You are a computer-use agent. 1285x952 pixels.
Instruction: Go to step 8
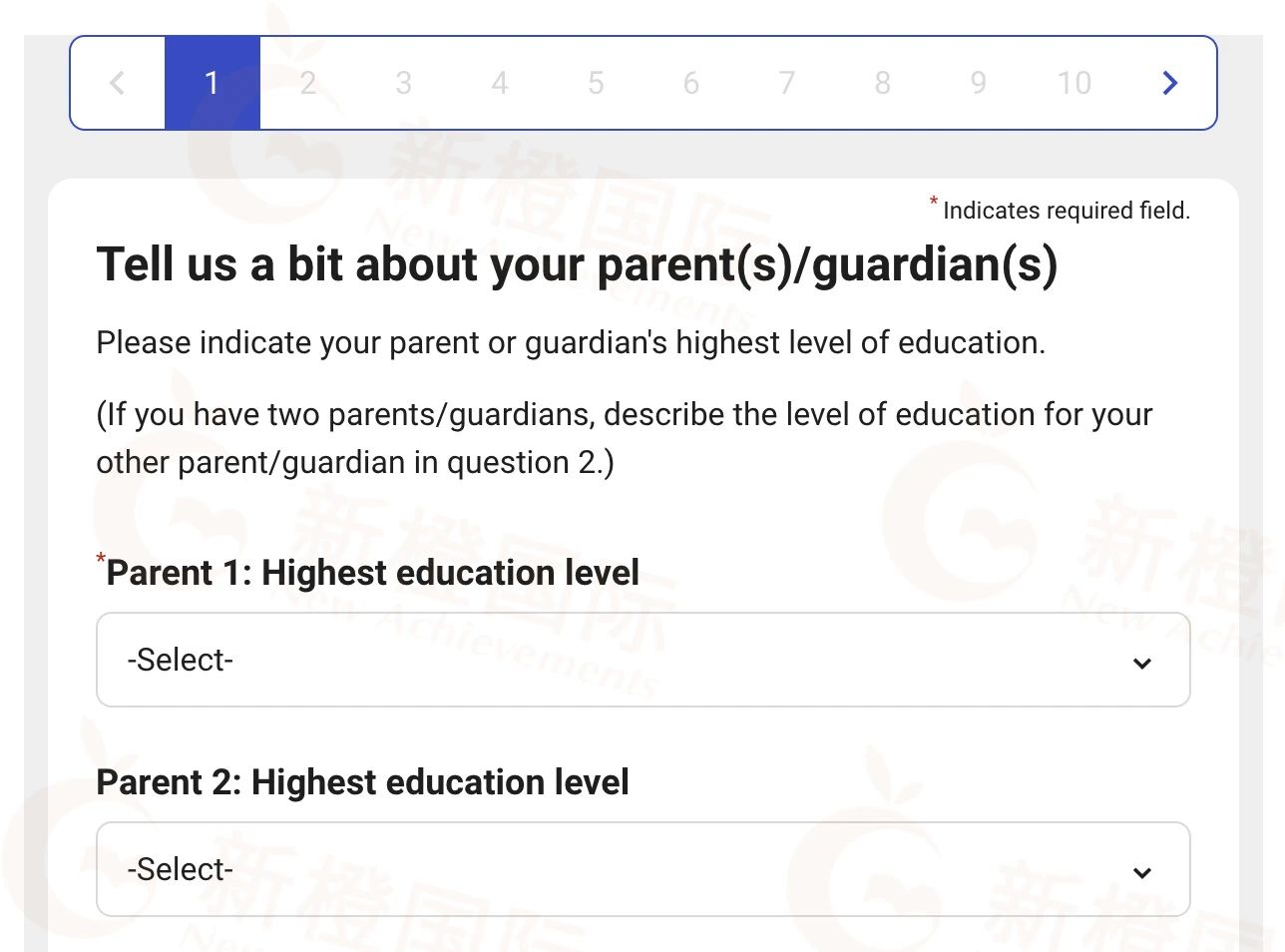(883, 83)
